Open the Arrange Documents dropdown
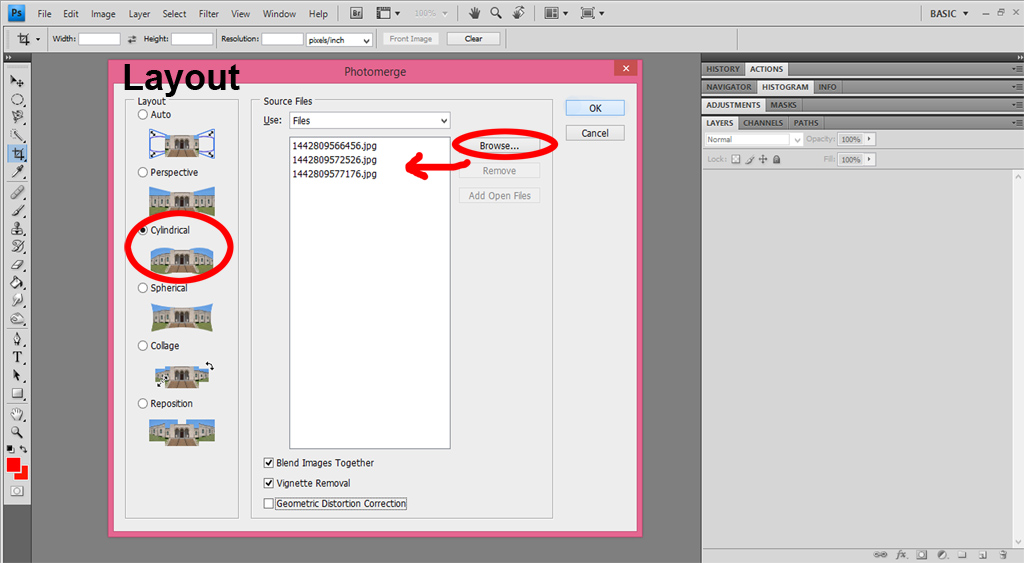This screenshot has height=563, width=1024. coord(556,13)
